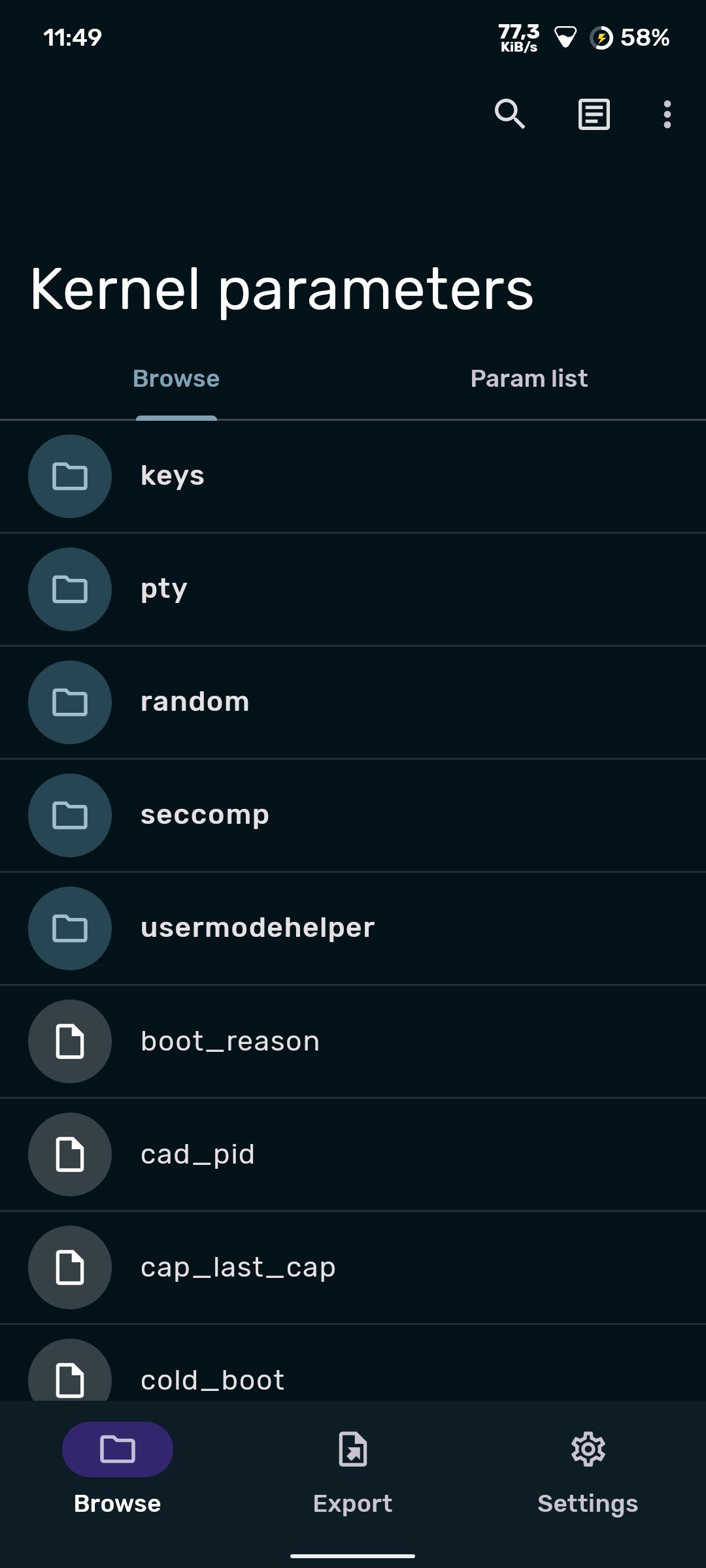Image resolution: width=706 pixels, height=1568 pixels.
Task: Tap the file icon beside boot_reason
Action: pyautogui.click(x=70, y=1041)
